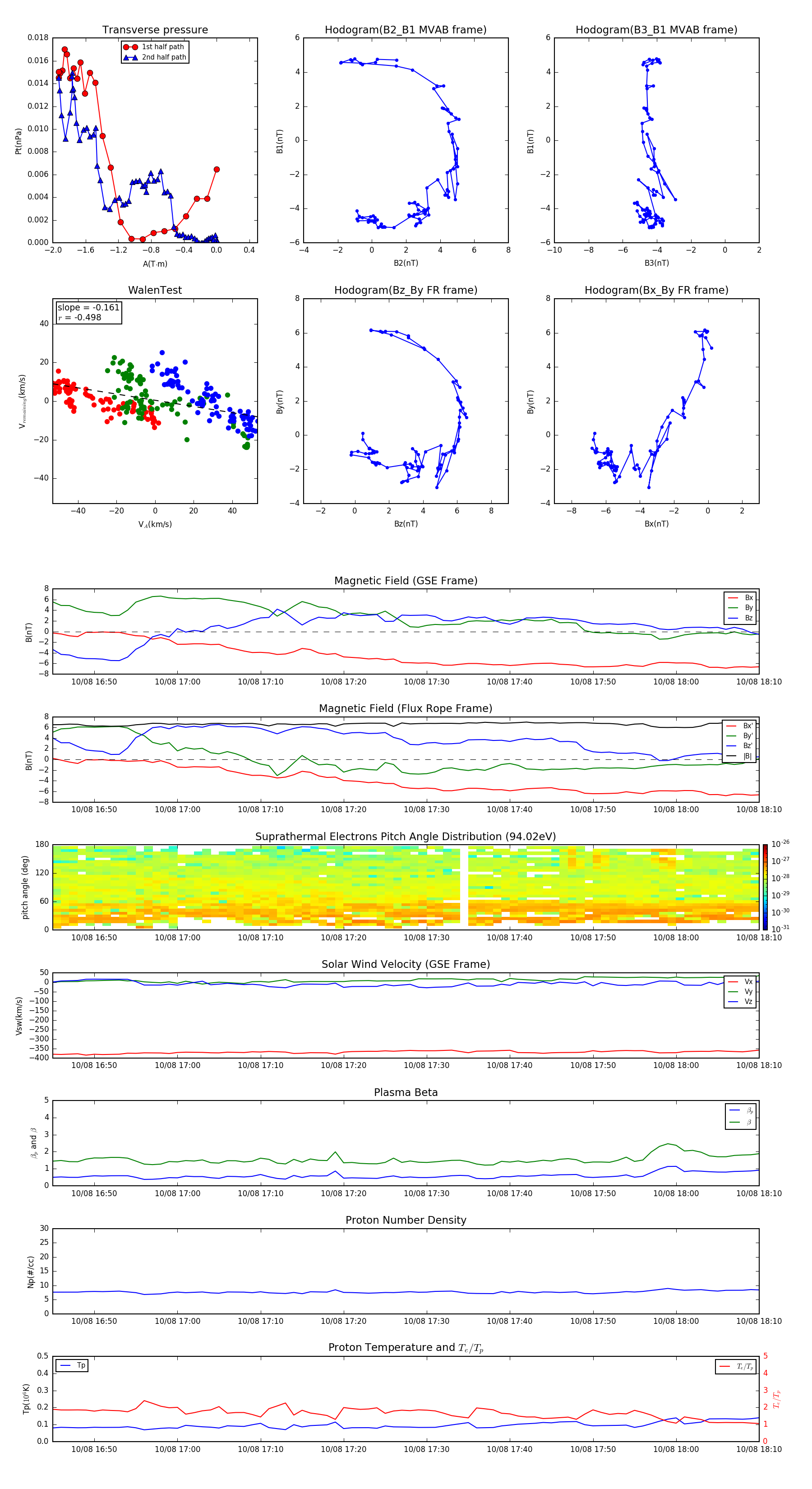The width and height of the screenshot is (812, 1489).
Task: Click the 'Pt(nPa)' y-axis label
Action: pyautogui.click(x=18, y=140)
